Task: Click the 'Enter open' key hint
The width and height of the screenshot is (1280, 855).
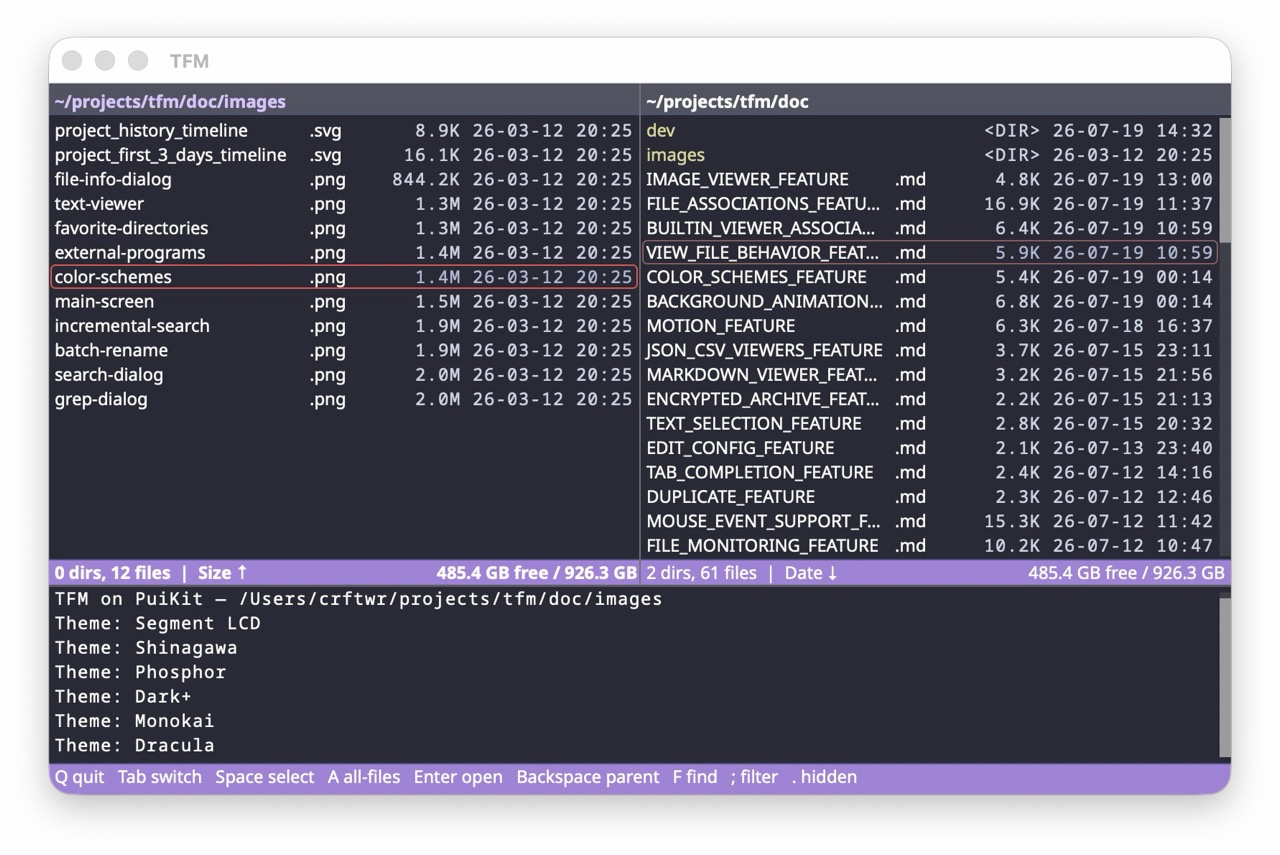Action: point(458,777)
